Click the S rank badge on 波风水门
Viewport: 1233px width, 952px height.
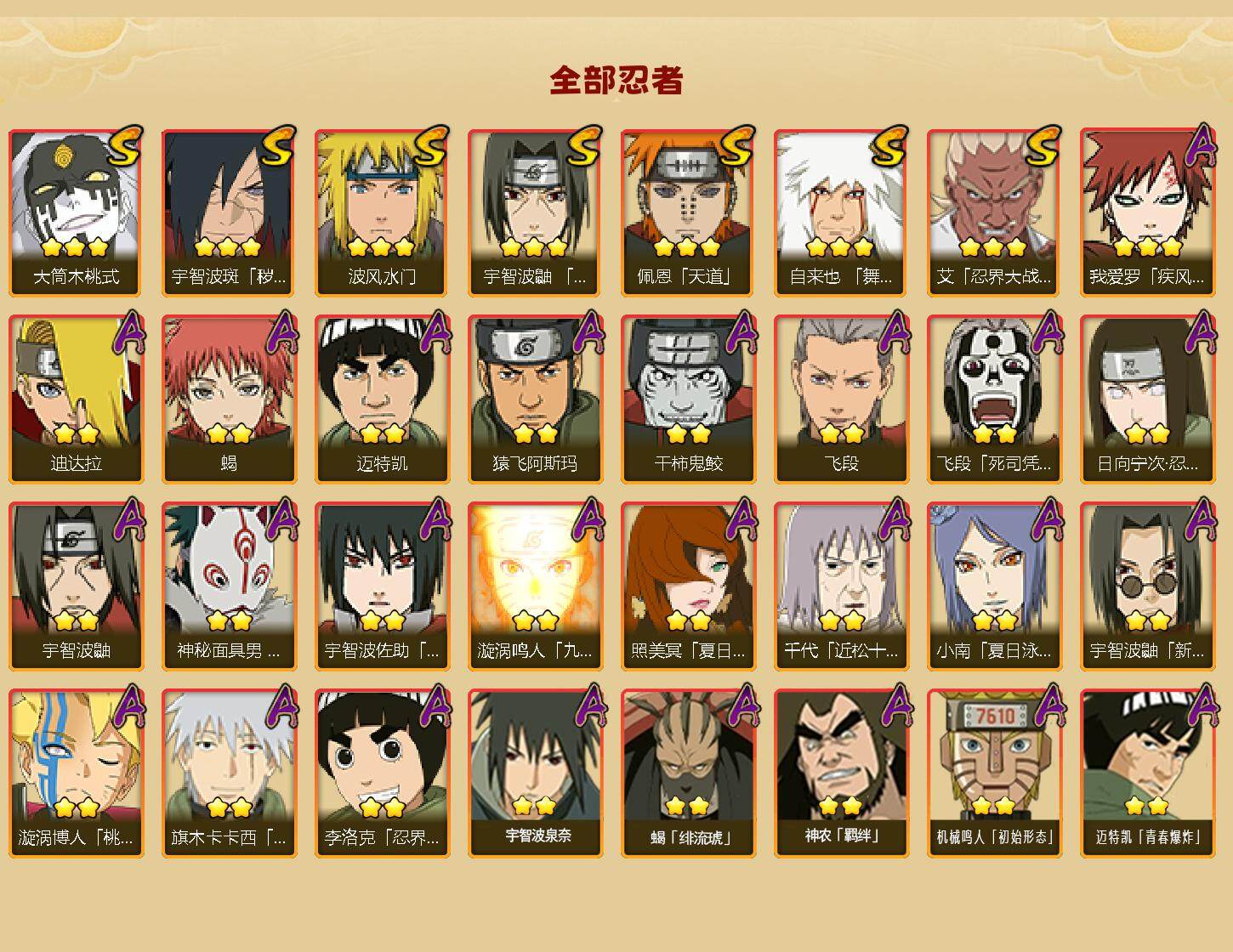[x=429, y=145]
